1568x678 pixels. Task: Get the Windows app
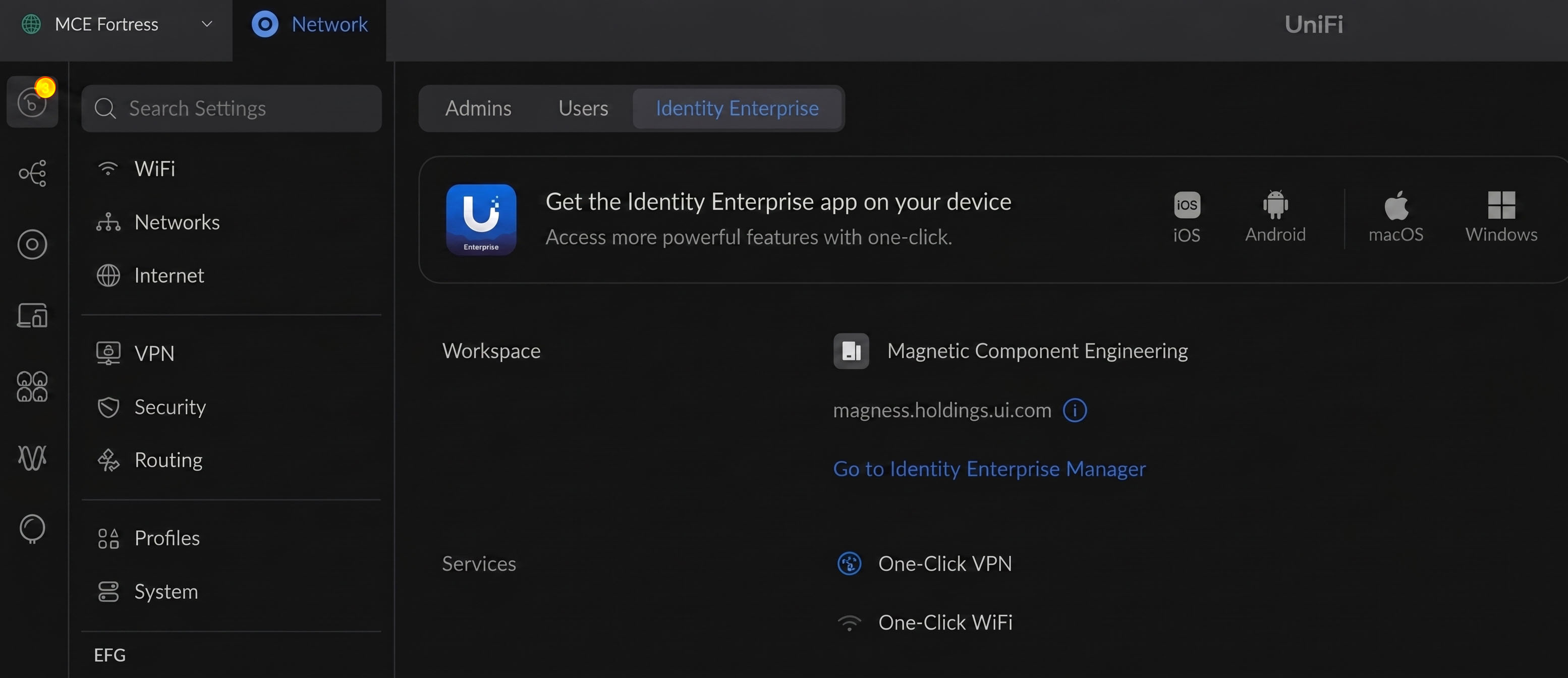point(1501,217)
